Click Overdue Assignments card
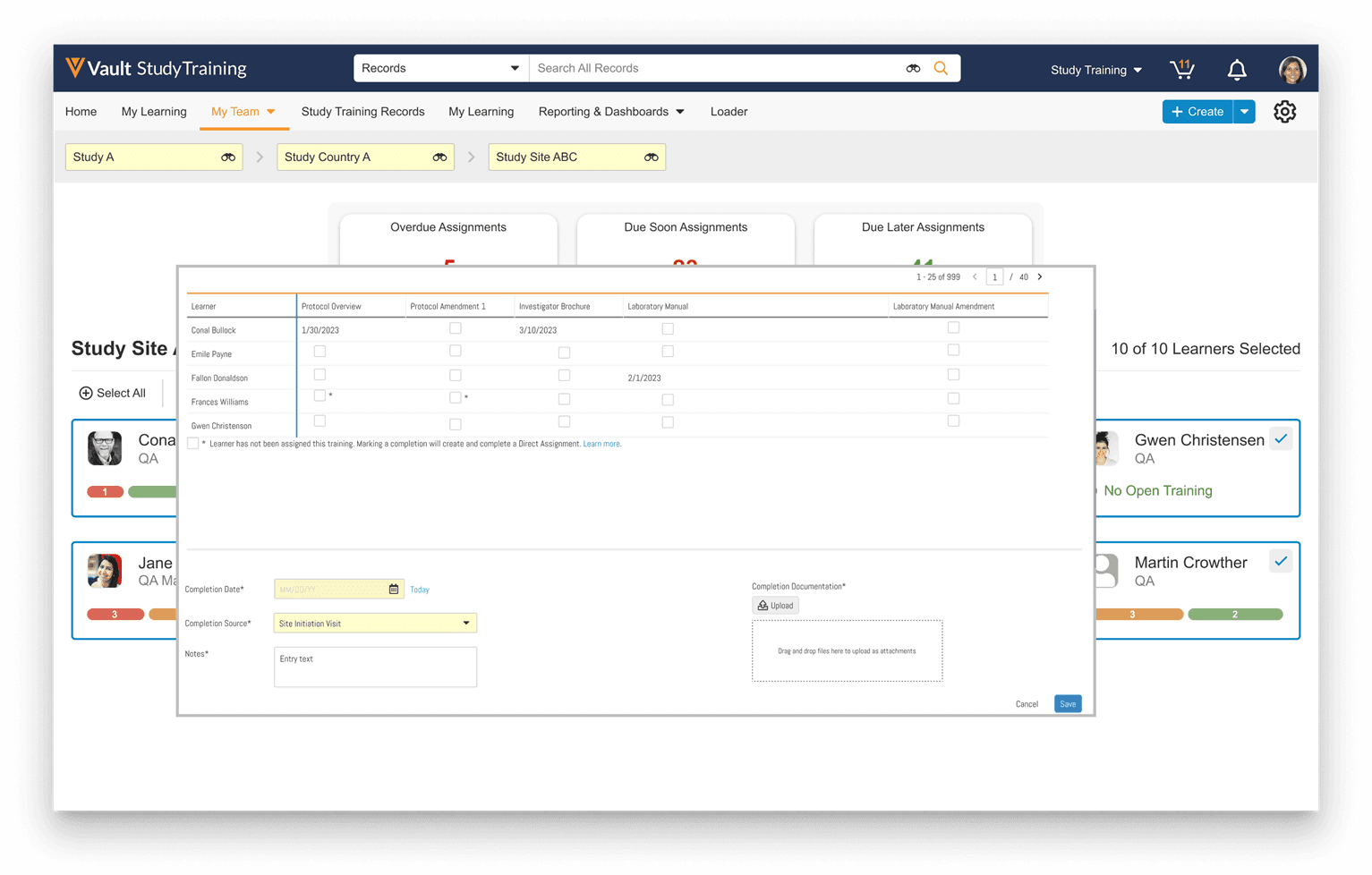Viewport: 1372px width, 875px height. [x=448, y=238]
